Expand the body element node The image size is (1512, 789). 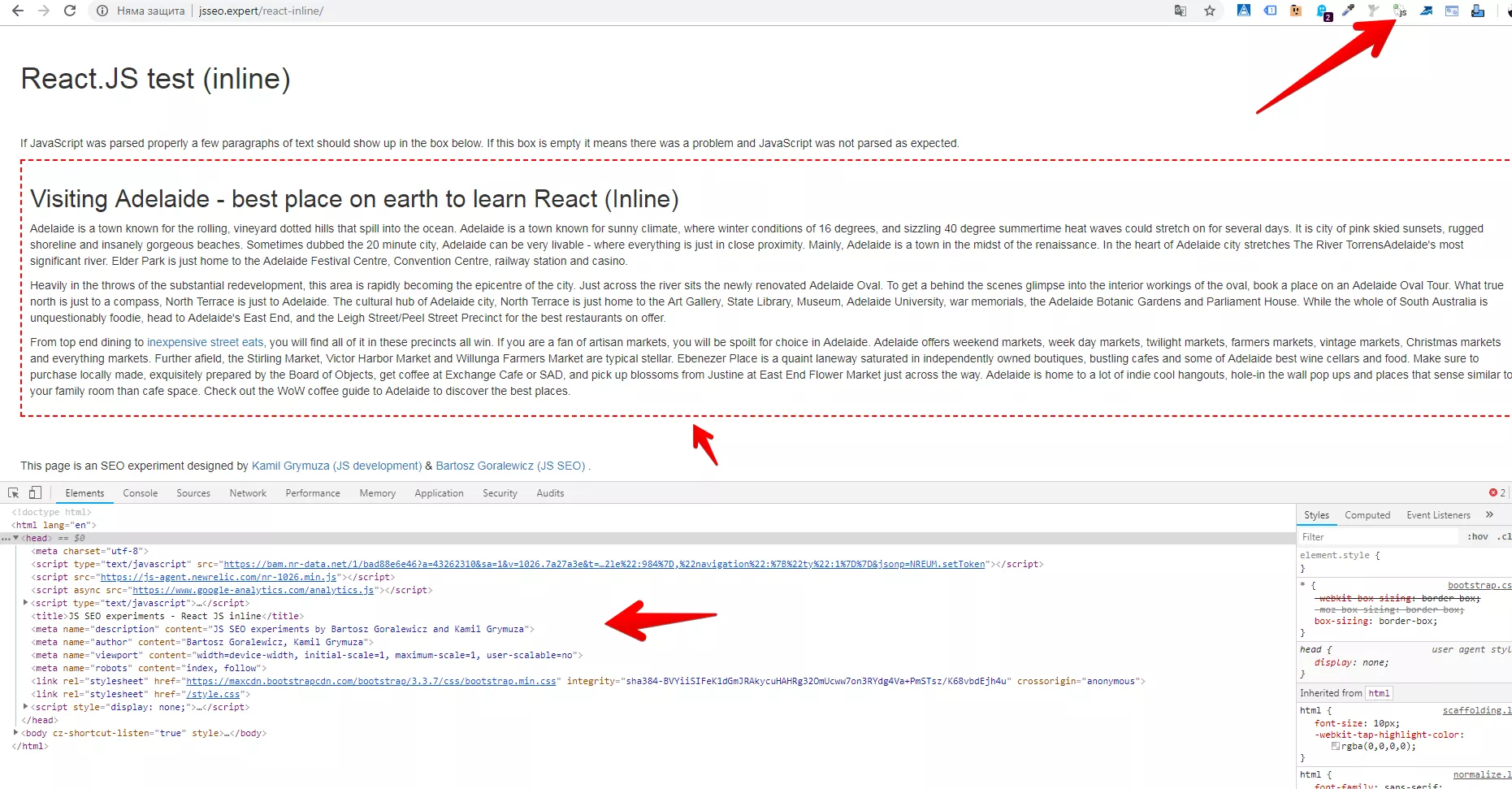15,733
